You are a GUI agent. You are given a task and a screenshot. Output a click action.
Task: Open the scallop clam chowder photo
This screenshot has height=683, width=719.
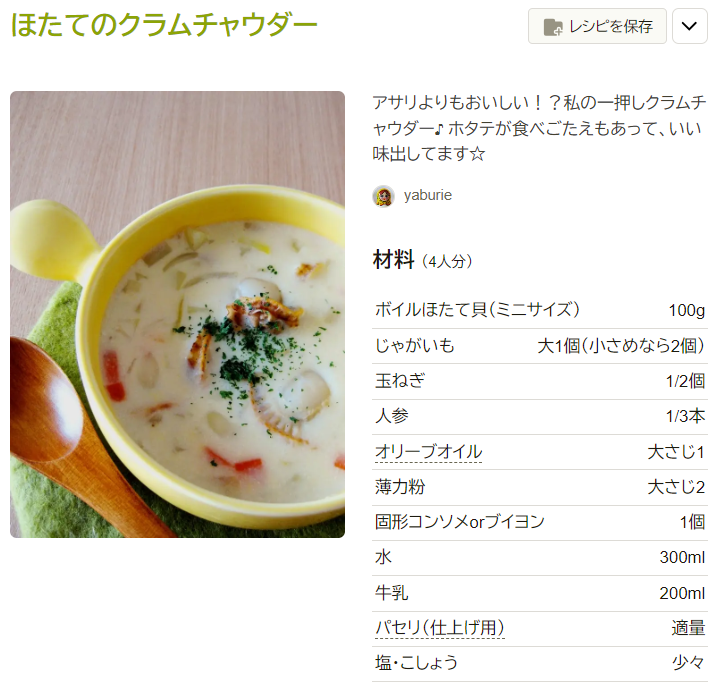(x=177, y=314)
